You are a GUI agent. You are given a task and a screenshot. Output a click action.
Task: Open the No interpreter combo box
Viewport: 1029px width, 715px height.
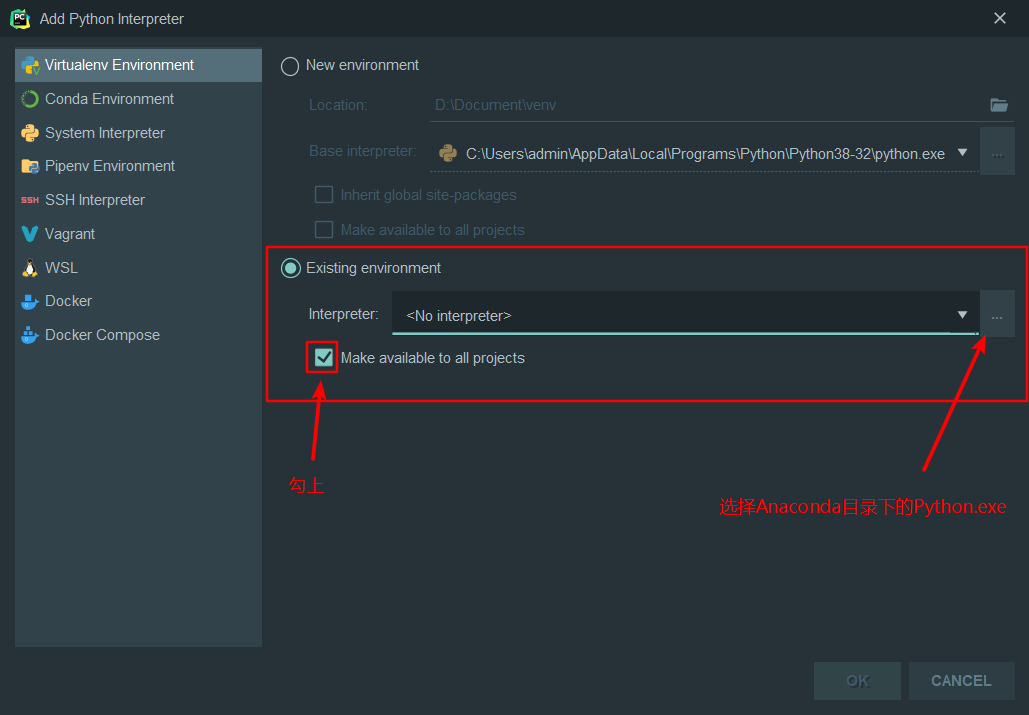pyautogui.click(x=685, y=314)
